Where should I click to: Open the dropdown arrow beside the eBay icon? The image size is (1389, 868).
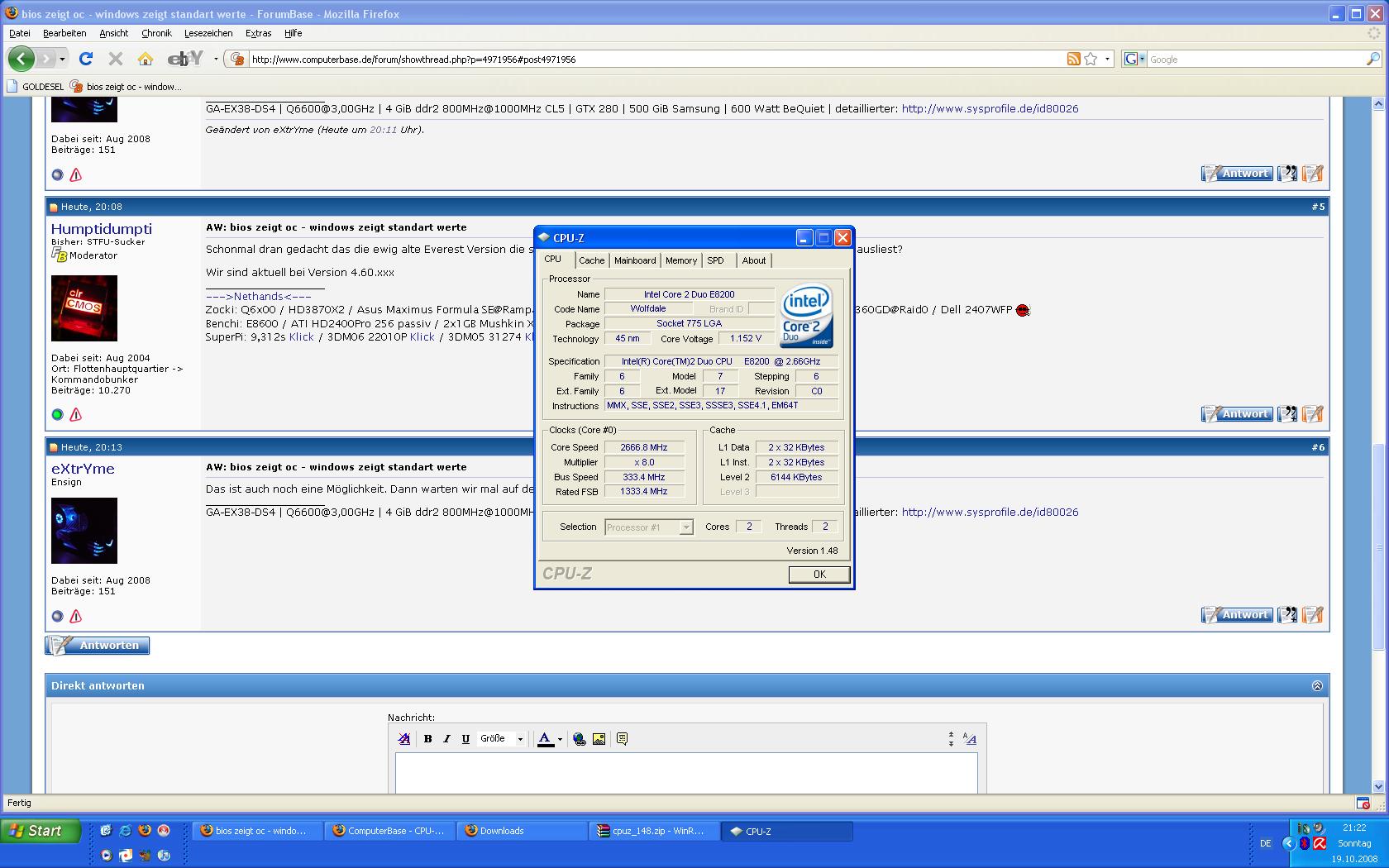tap(216, 59)
